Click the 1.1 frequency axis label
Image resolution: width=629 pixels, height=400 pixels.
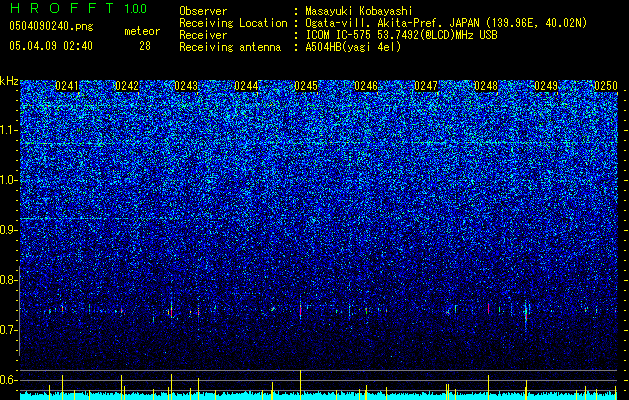click(x=8, y=130)
